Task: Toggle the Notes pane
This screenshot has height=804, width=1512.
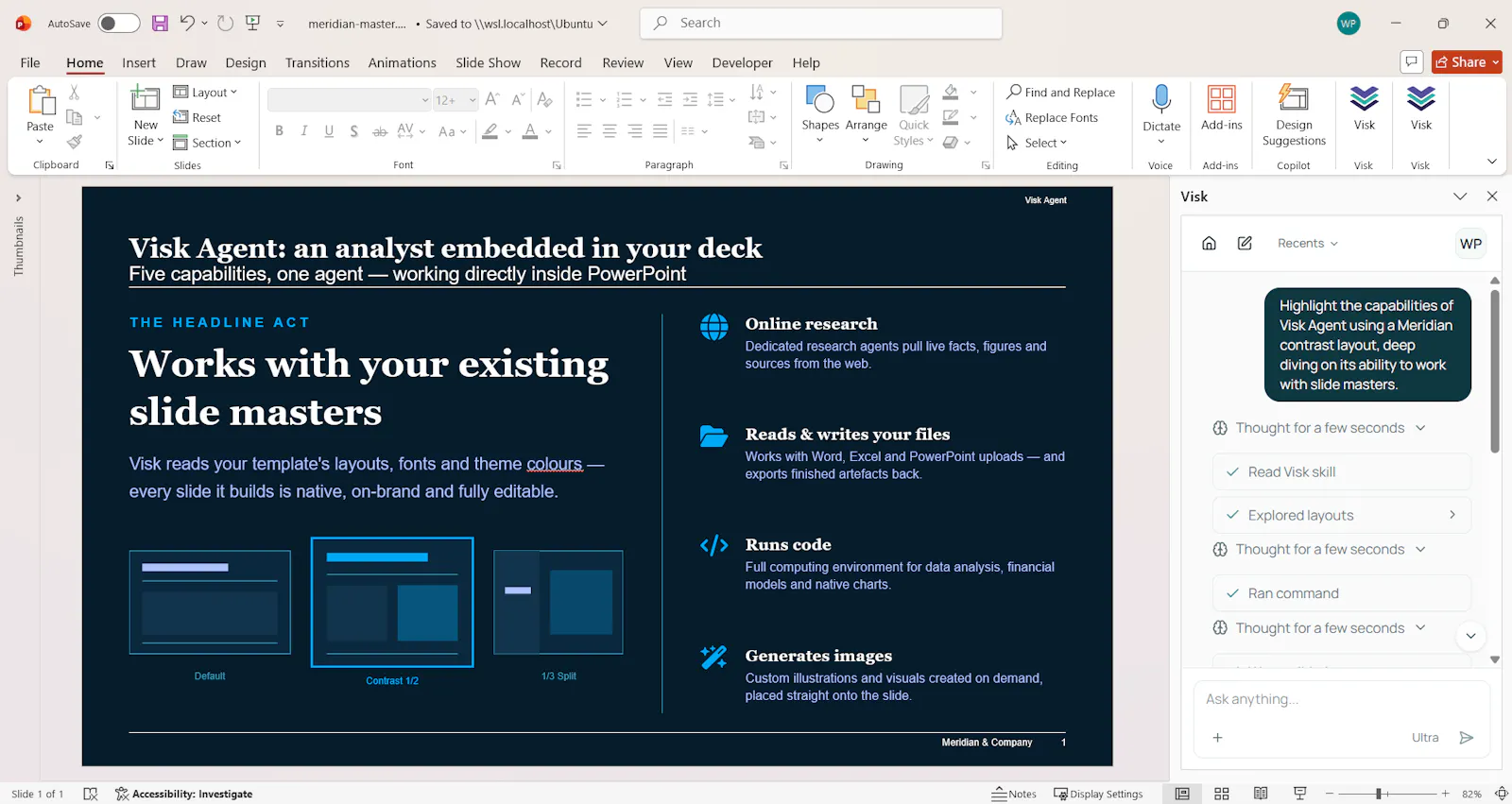Action: 1014,794
